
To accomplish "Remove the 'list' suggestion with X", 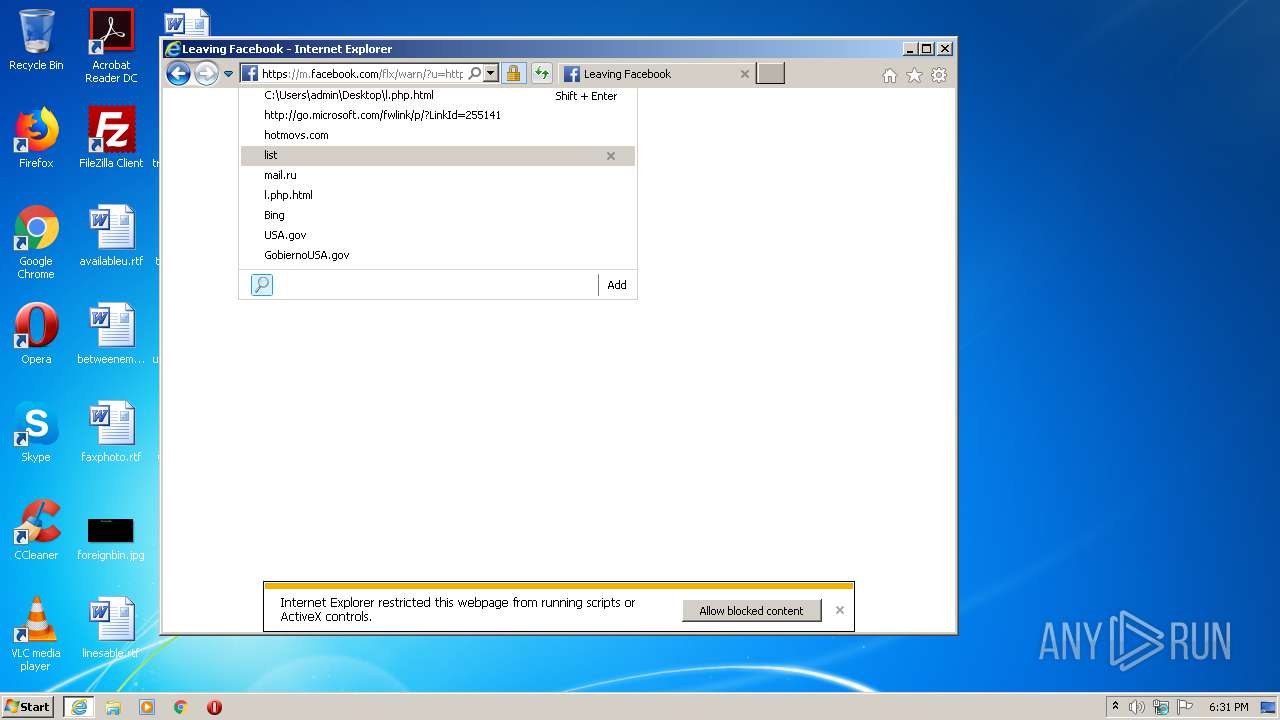I will coord(611,156).
